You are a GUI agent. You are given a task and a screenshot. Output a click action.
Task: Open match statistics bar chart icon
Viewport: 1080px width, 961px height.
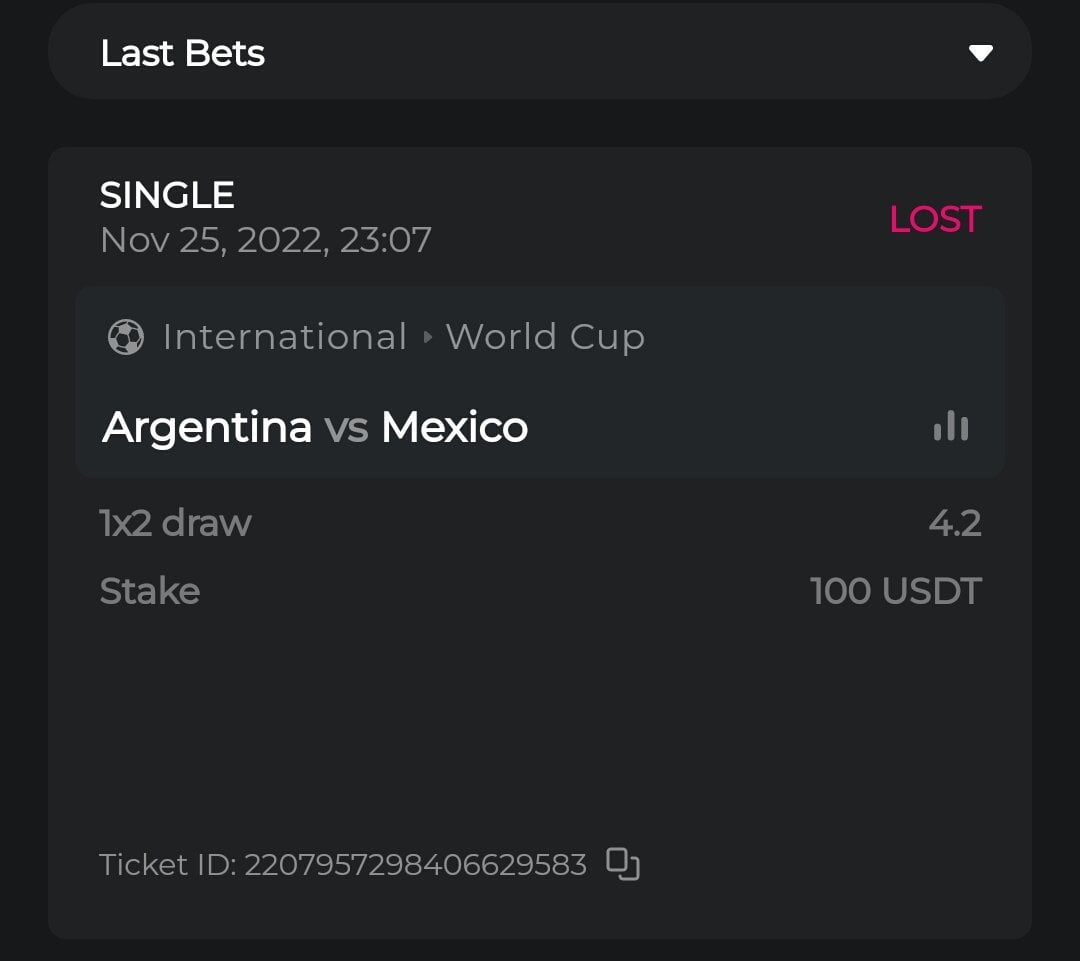coord(950,427)
